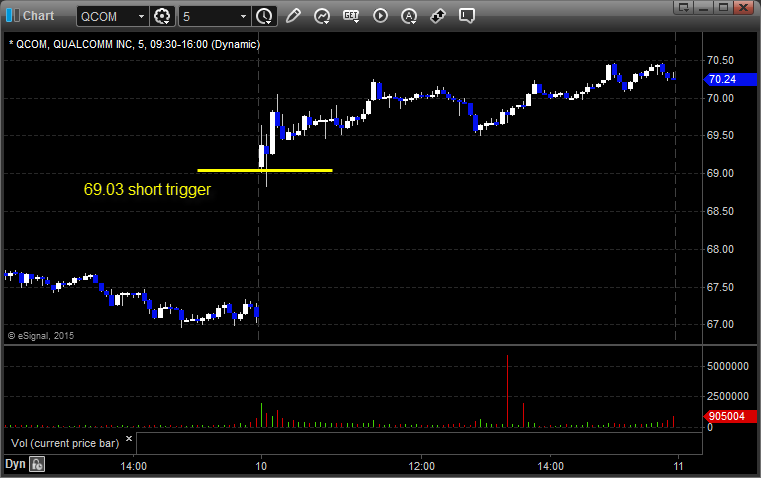Maximize the Chart window
Image resolution: width=761 pixels, height=478 pixels.
pyautogui.click(x=724, y=7)
